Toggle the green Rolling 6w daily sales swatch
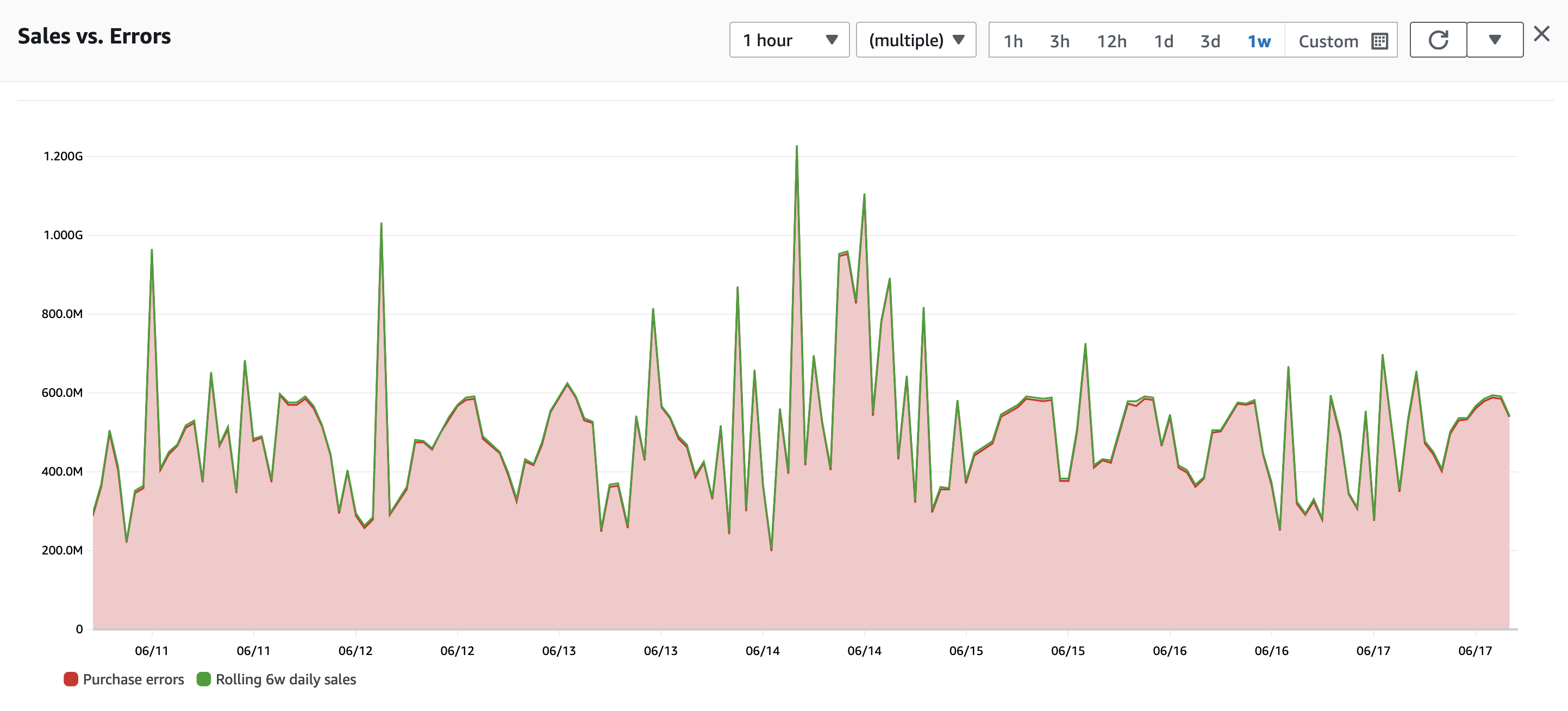The image size is (1568, 711). 204,679
